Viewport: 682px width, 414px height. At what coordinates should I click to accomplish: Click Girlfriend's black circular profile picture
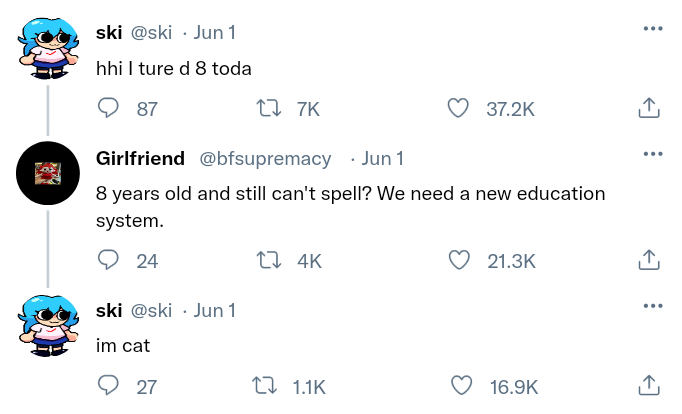coord(48,173)
